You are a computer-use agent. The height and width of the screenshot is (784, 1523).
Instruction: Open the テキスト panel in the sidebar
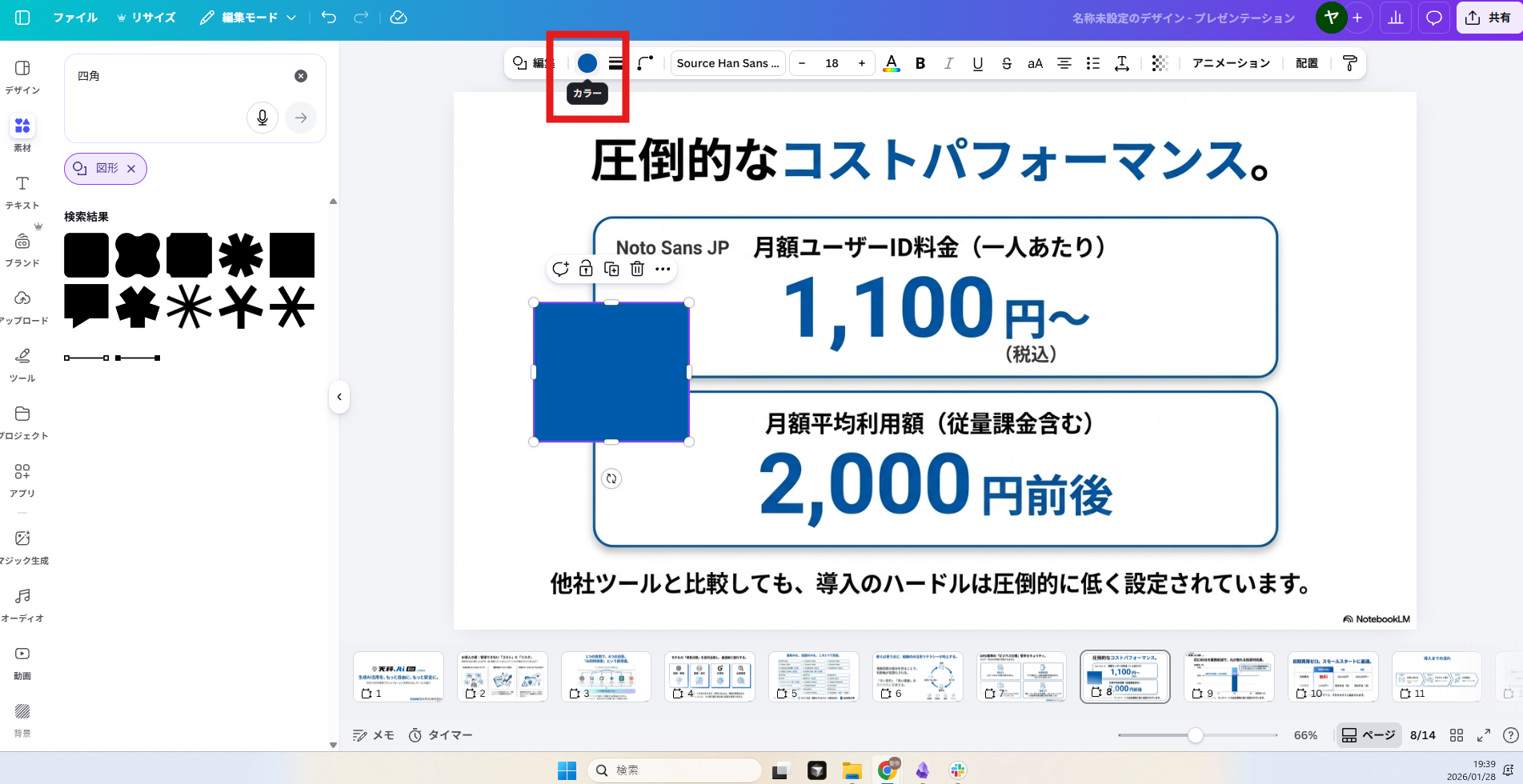22,190
